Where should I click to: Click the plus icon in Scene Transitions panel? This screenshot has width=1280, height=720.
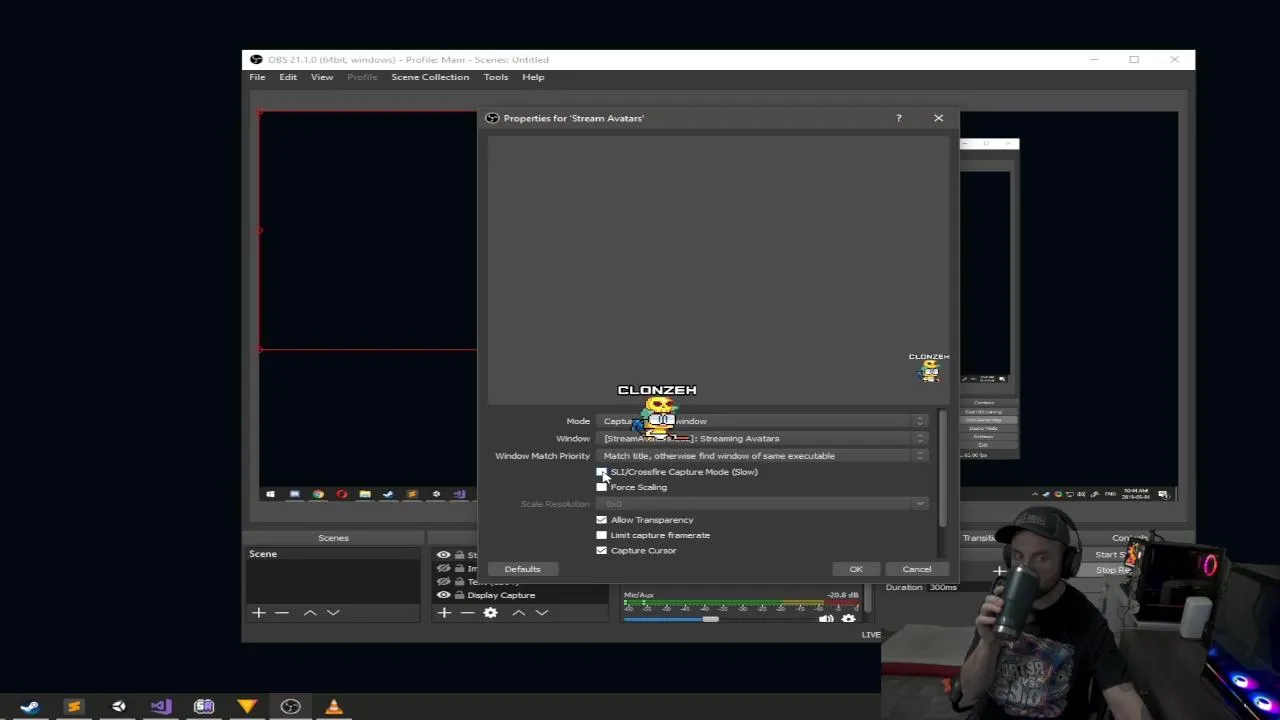pyautogui.click(x=999, y=571)
